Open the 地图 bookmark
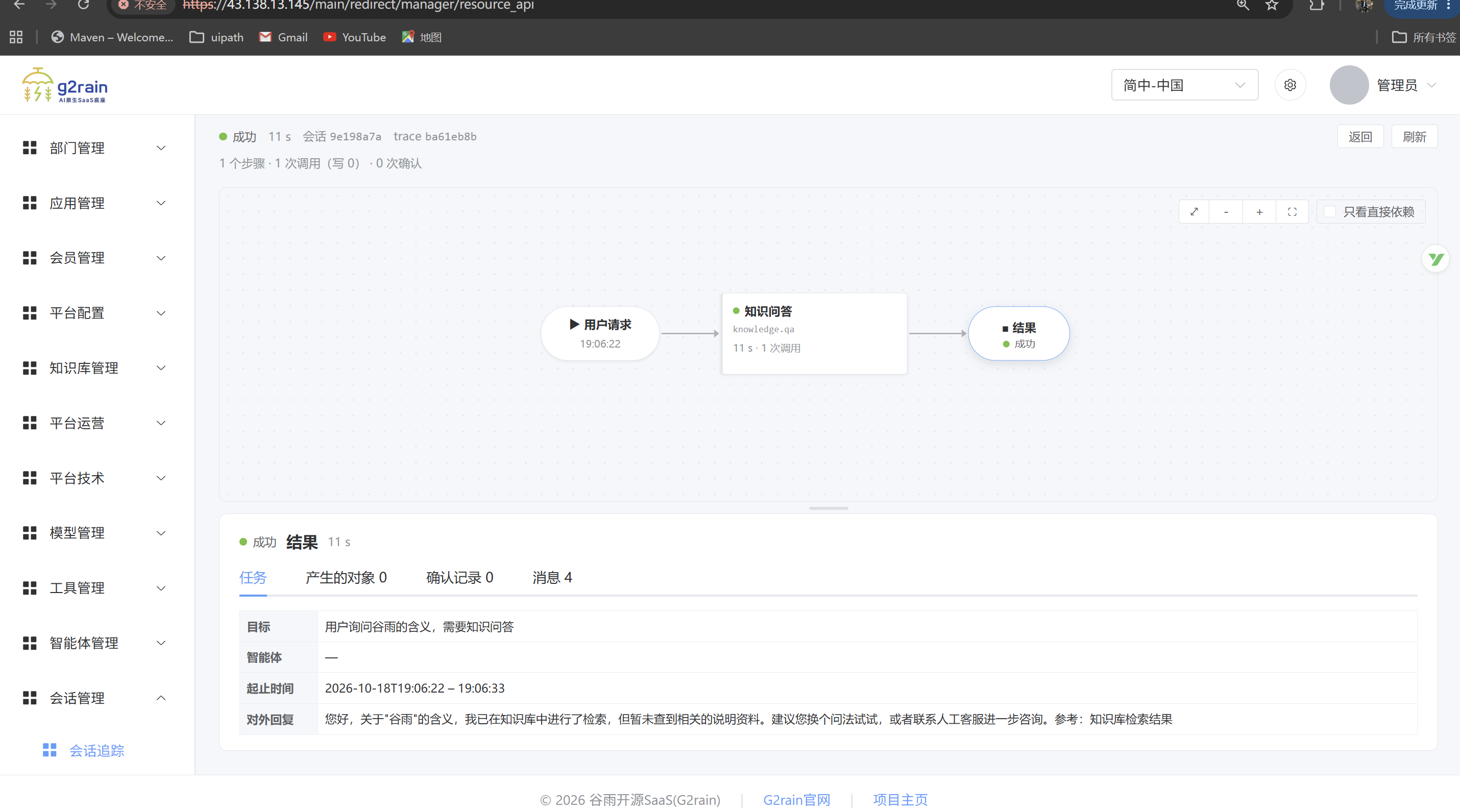1460x812 pixels. (422, 37)
